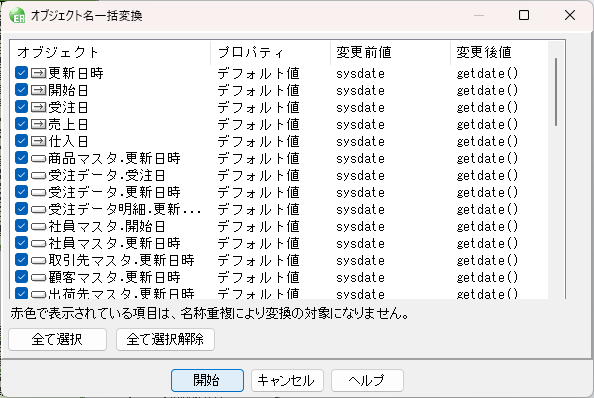Viewport: 594px width, 398px height.
Task: Toggle the 受注データ明細.更新... checkbox
Action: pyautogui.click(x=22, y=209)
